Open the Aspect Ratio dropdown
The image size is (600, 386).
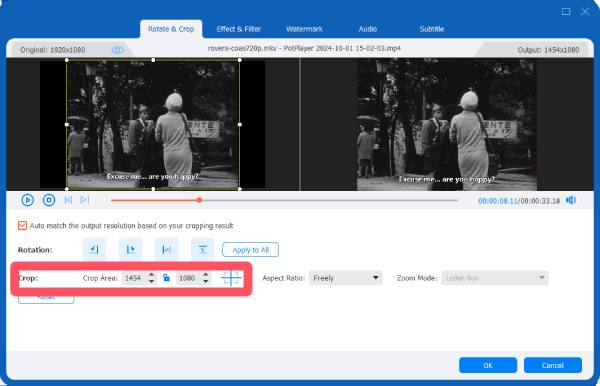point(346,278)
